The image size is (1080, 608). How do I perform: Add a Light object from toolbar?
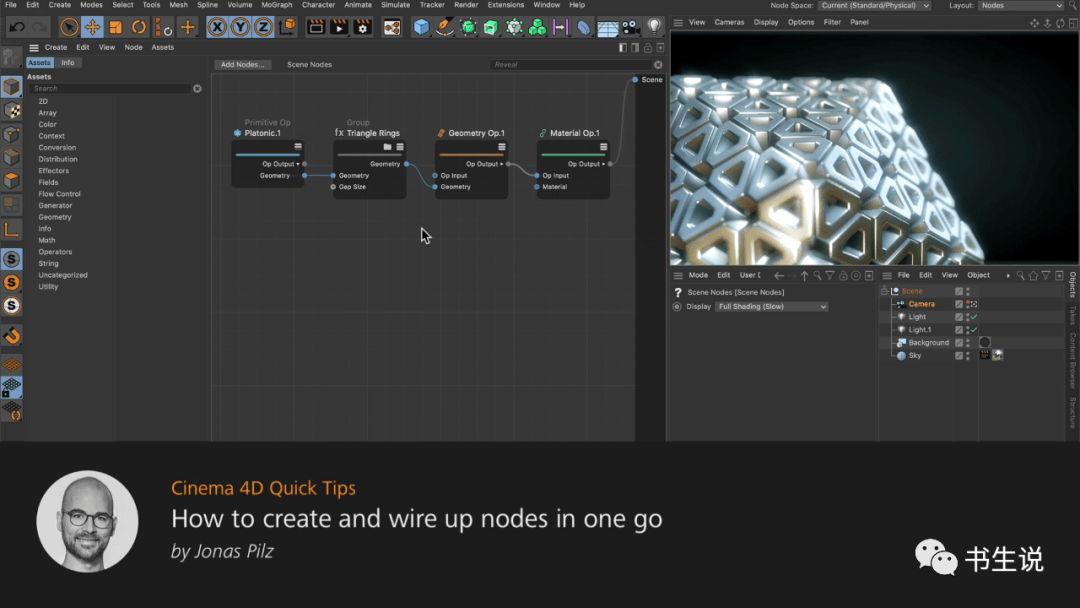654,28
